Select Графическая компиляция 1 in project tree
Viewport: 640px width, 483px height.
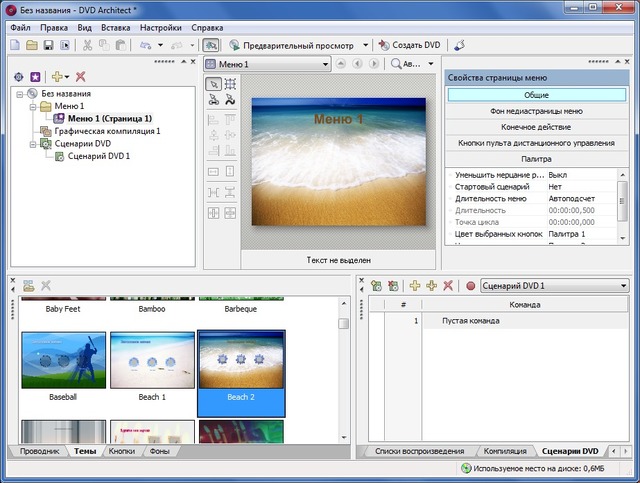108,131
